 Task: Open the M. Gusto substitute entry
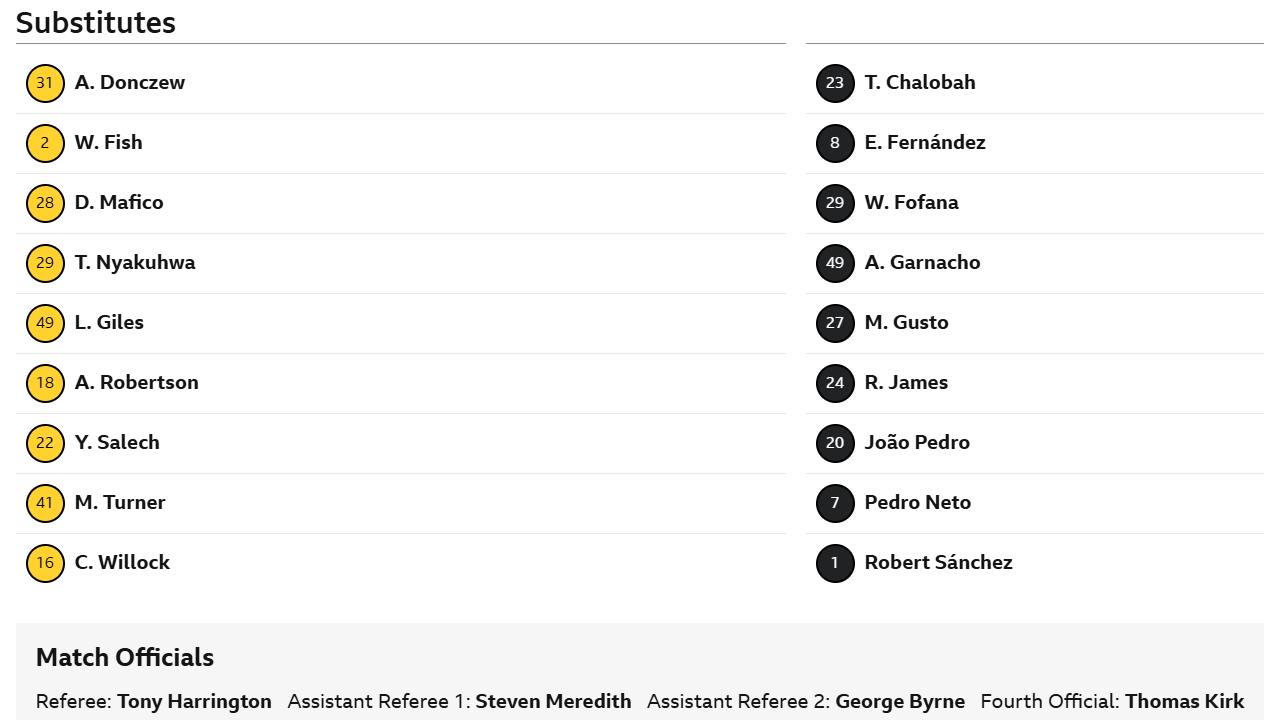(x=907, y=322)
